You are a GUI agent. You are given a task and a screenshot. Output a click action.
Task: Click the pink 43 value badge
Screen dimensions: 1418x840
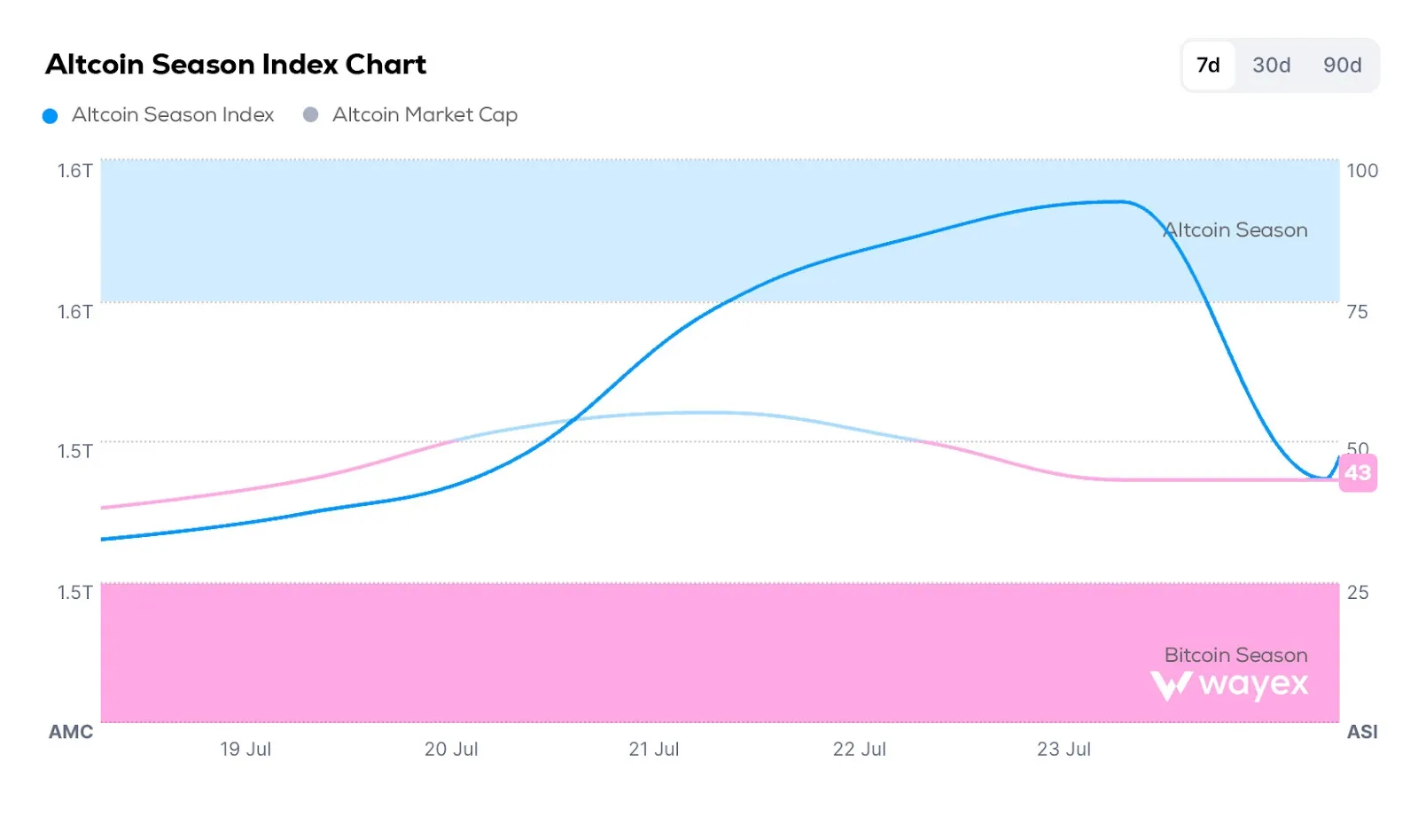click(1358, 472)
